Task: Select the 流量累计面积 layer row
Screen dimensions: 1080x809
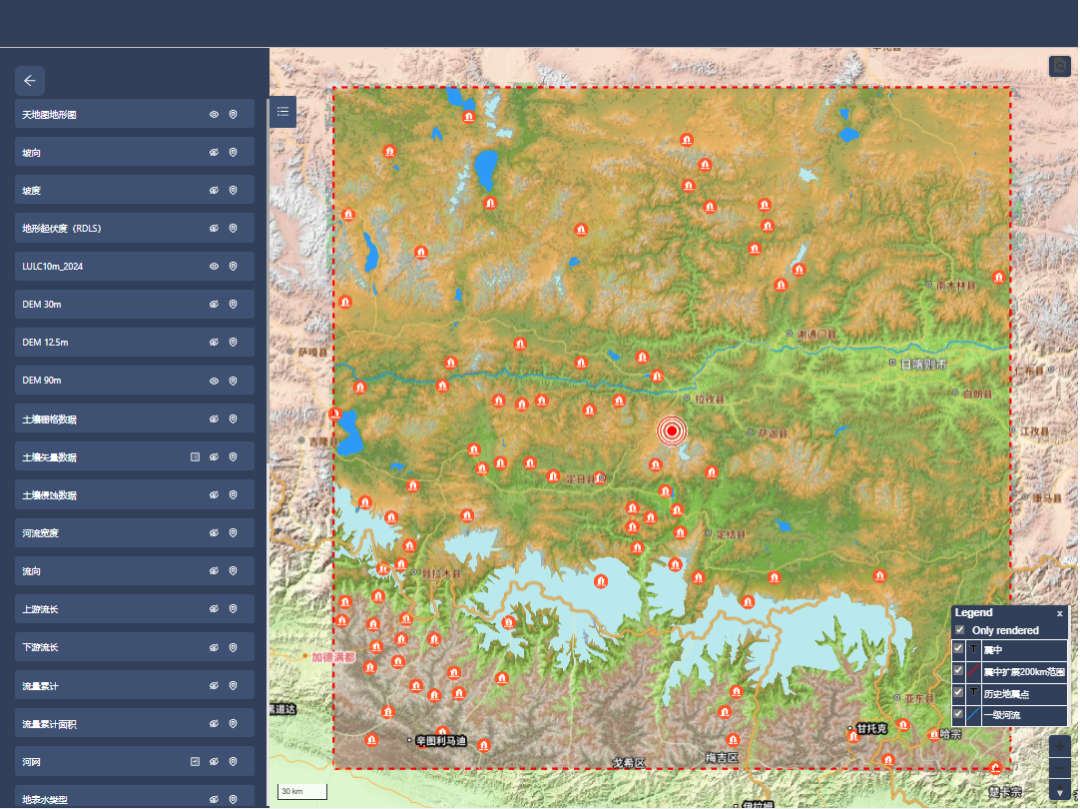Action: (x=100, y=723)
